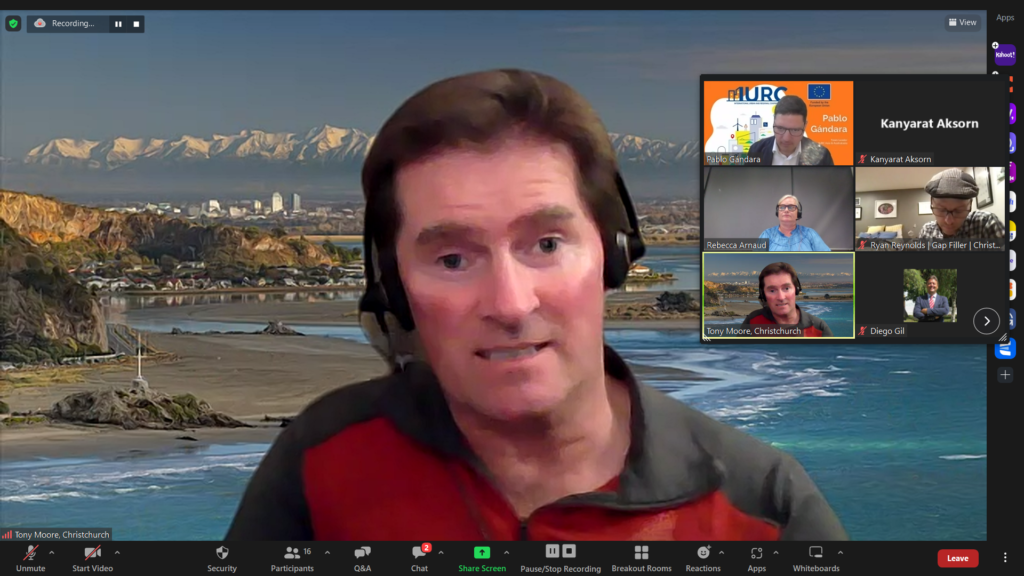The width and height of the screenshot is (1024, 576).
Task: Pause the recording in the bottom toolbar
Action: tap(552, 551)
